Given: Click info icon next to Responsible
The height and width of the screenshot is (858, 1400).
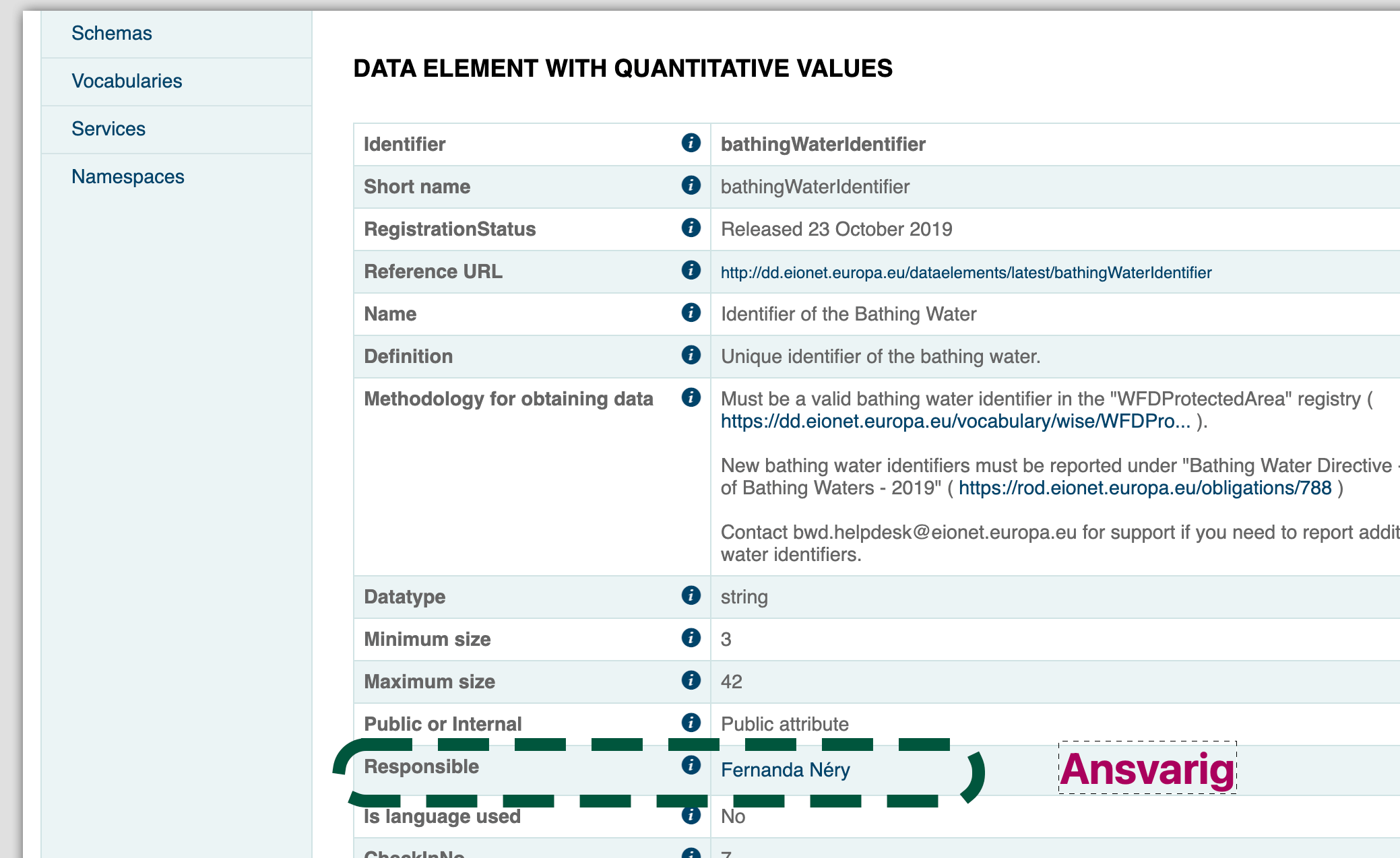Looking at the screenshot, I should [691, 765].
